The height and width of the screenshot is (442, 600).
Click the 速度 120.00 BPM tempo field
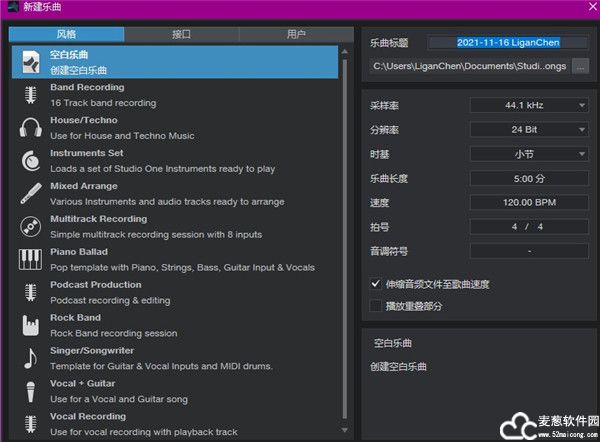[530, 202]
